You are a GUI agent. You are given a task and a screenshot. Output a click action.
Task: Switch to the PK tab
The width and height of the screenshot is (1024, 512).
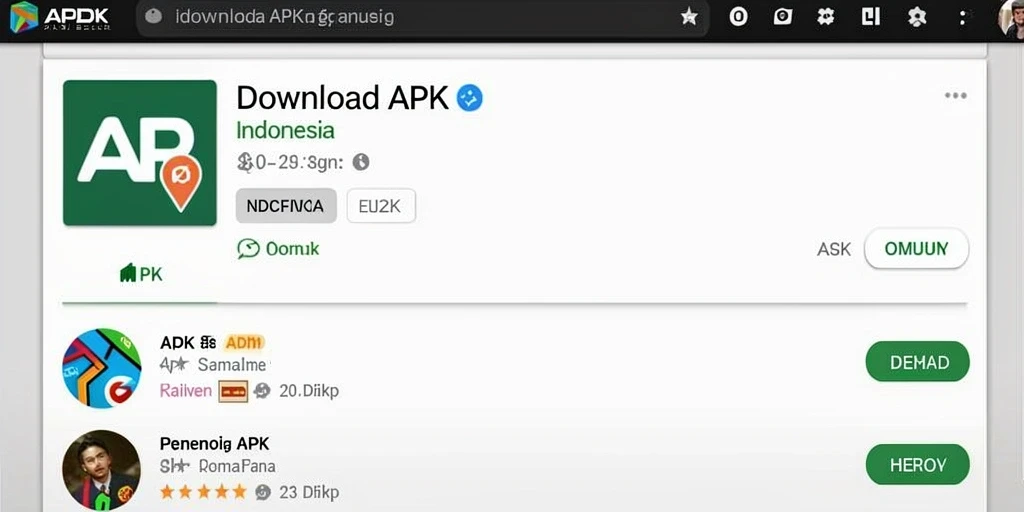point(141,274)
